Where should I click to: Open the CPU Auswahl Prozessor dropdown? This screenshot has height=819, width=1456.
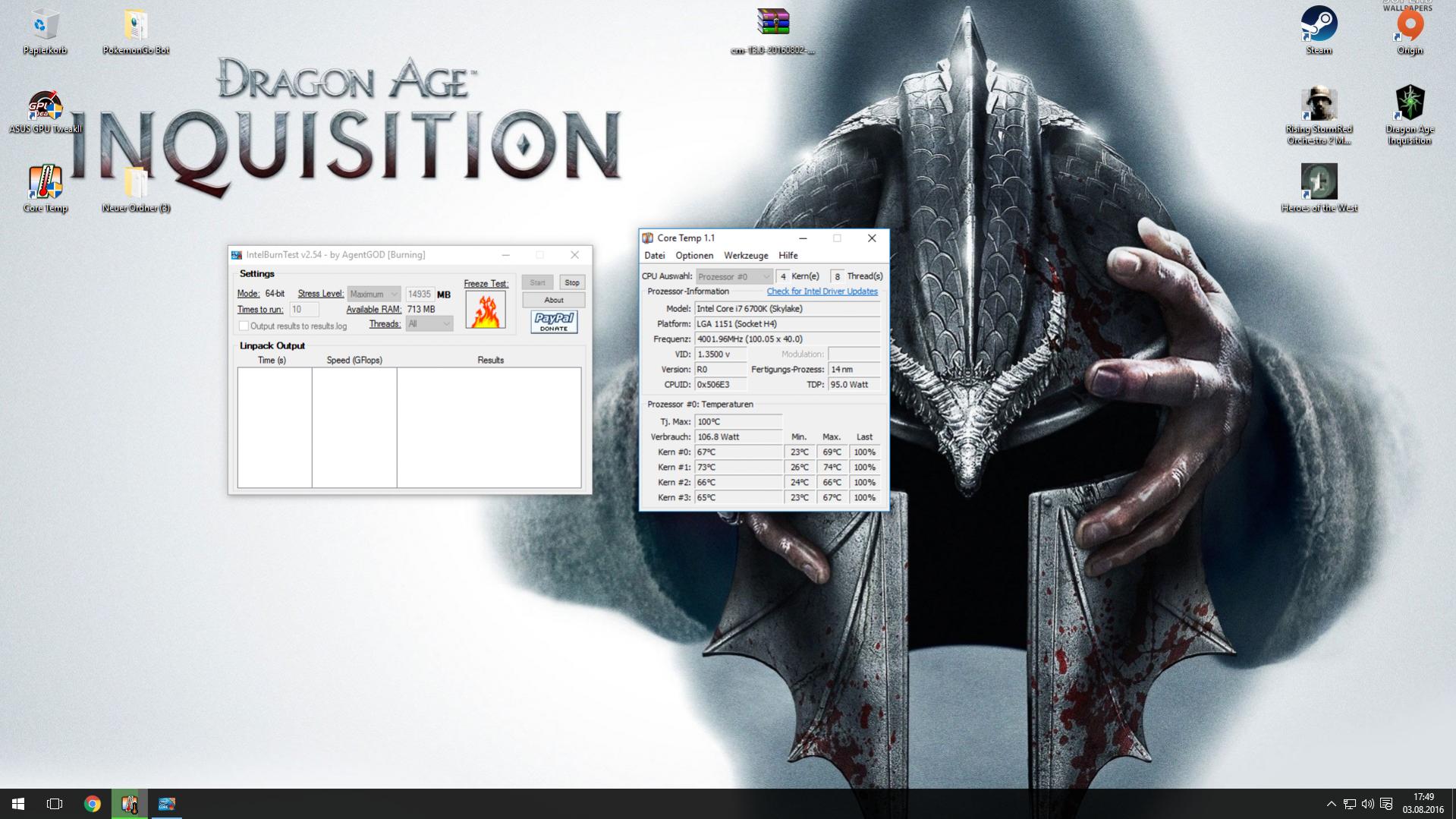click(x=734, y=277)
